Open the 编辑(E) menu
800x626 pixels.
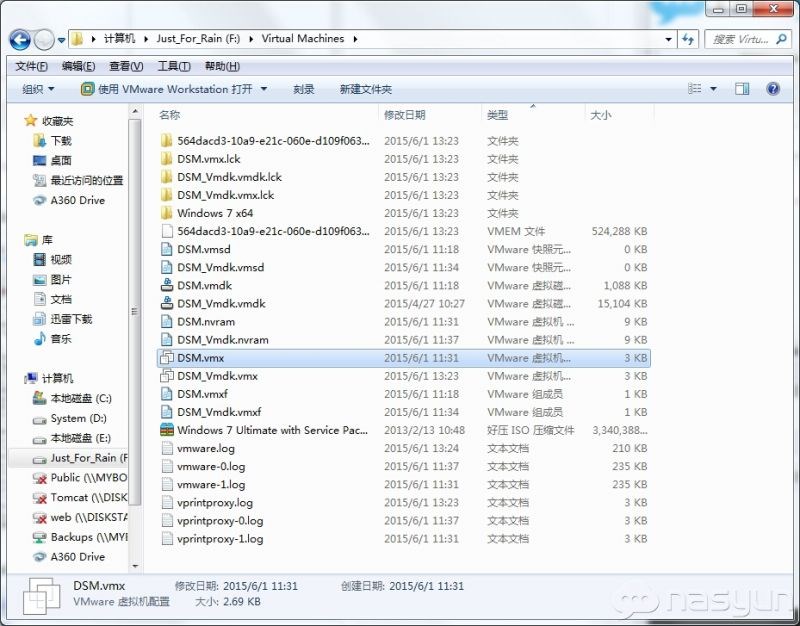click(79, 66)
